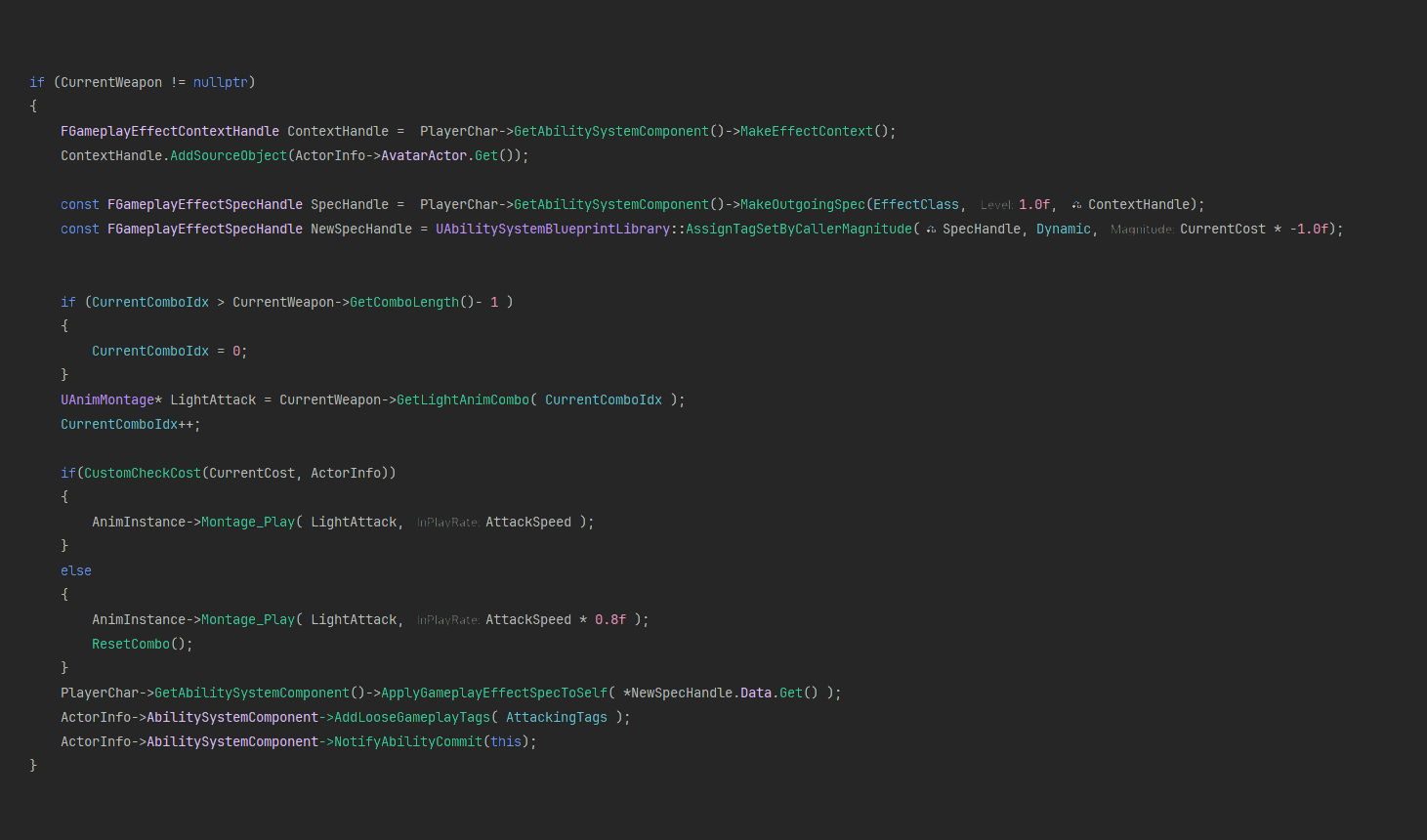
Task: Click the ResetCombo function call
Action: click(x=131, y=644)
